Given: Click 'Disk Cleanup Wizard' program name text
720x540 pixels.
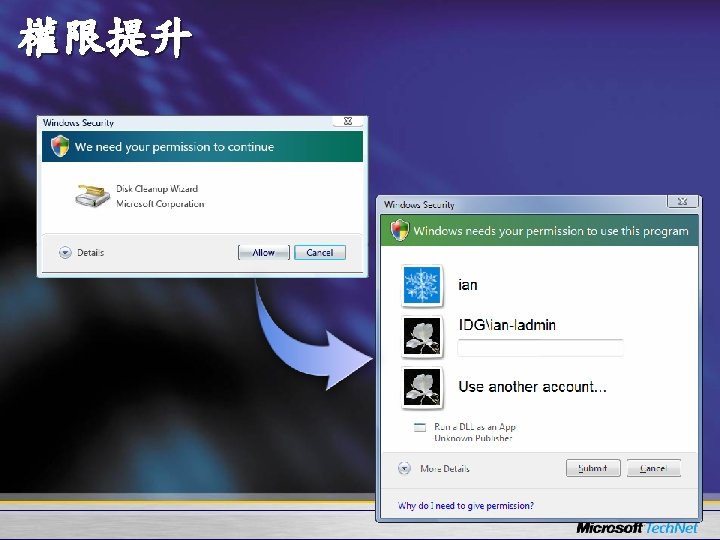Looking at the screenshot, I should (x=157, y=189).
